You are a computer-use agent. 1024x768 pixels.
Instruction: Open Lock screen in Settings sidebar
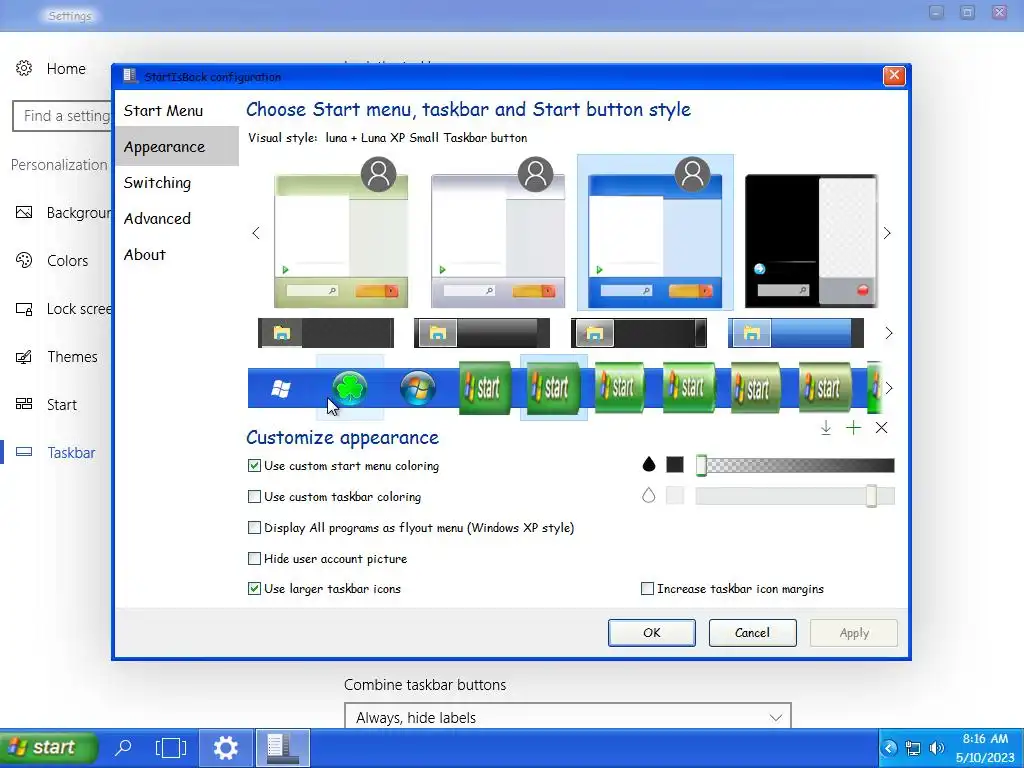64,309
